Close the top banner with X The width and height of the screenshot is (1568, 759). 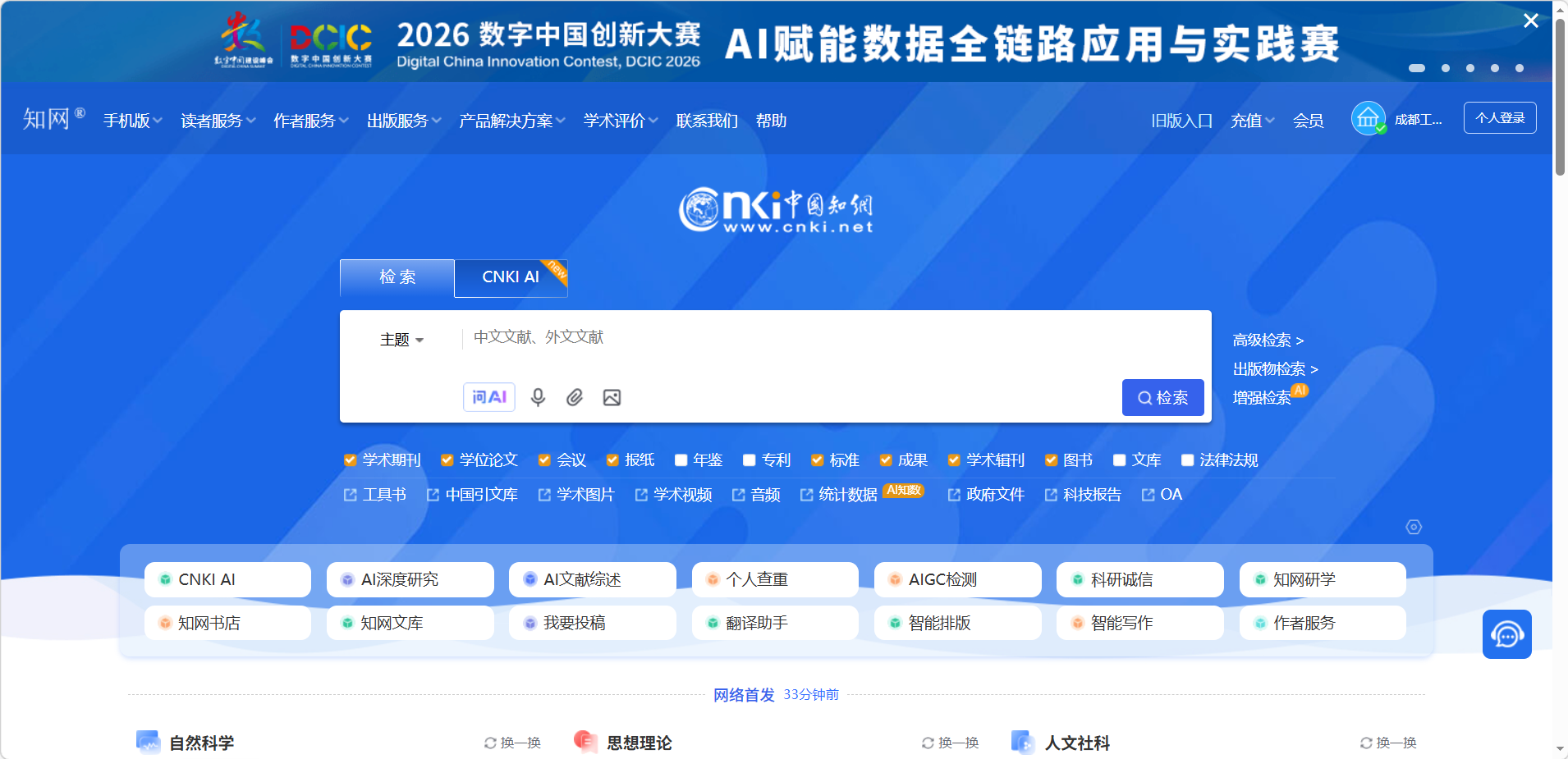click(x=1531, y=21)
